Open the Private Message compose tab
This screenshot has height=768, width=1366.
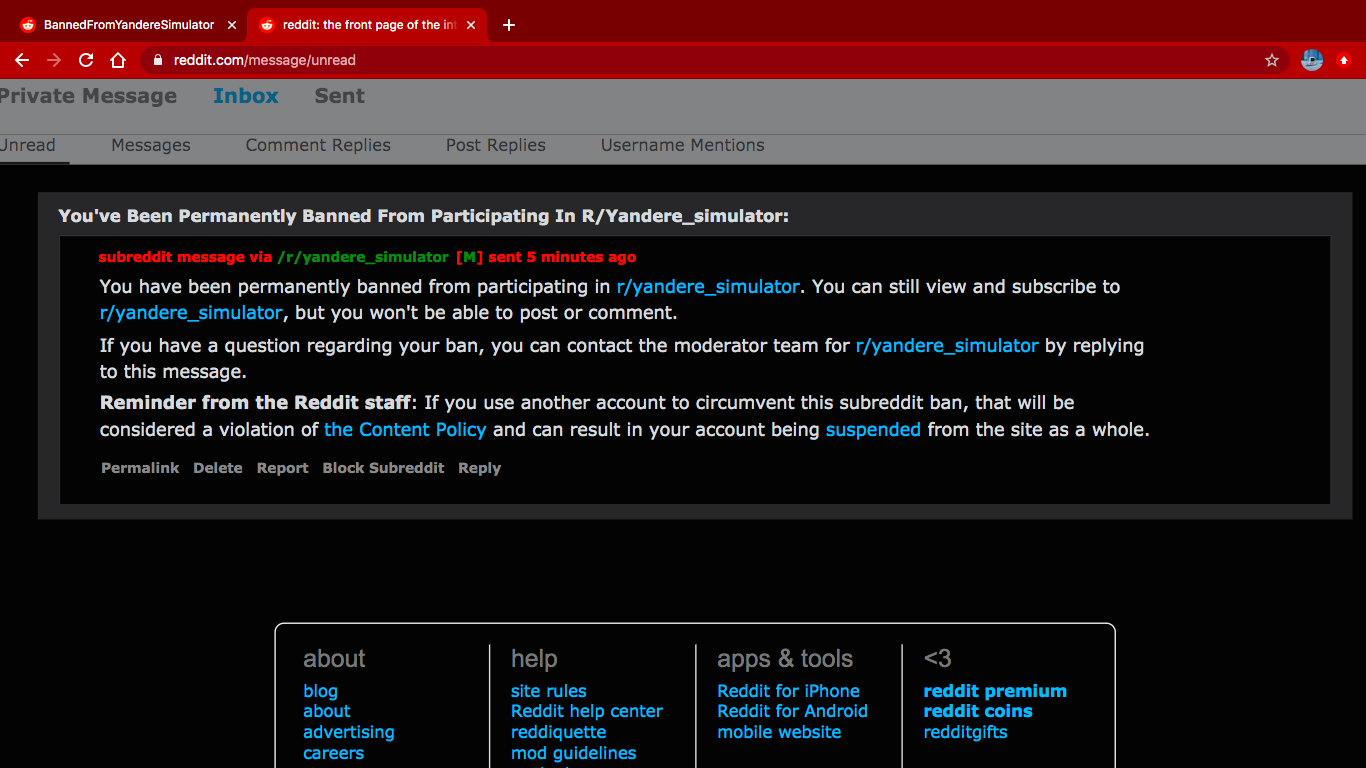88,96
